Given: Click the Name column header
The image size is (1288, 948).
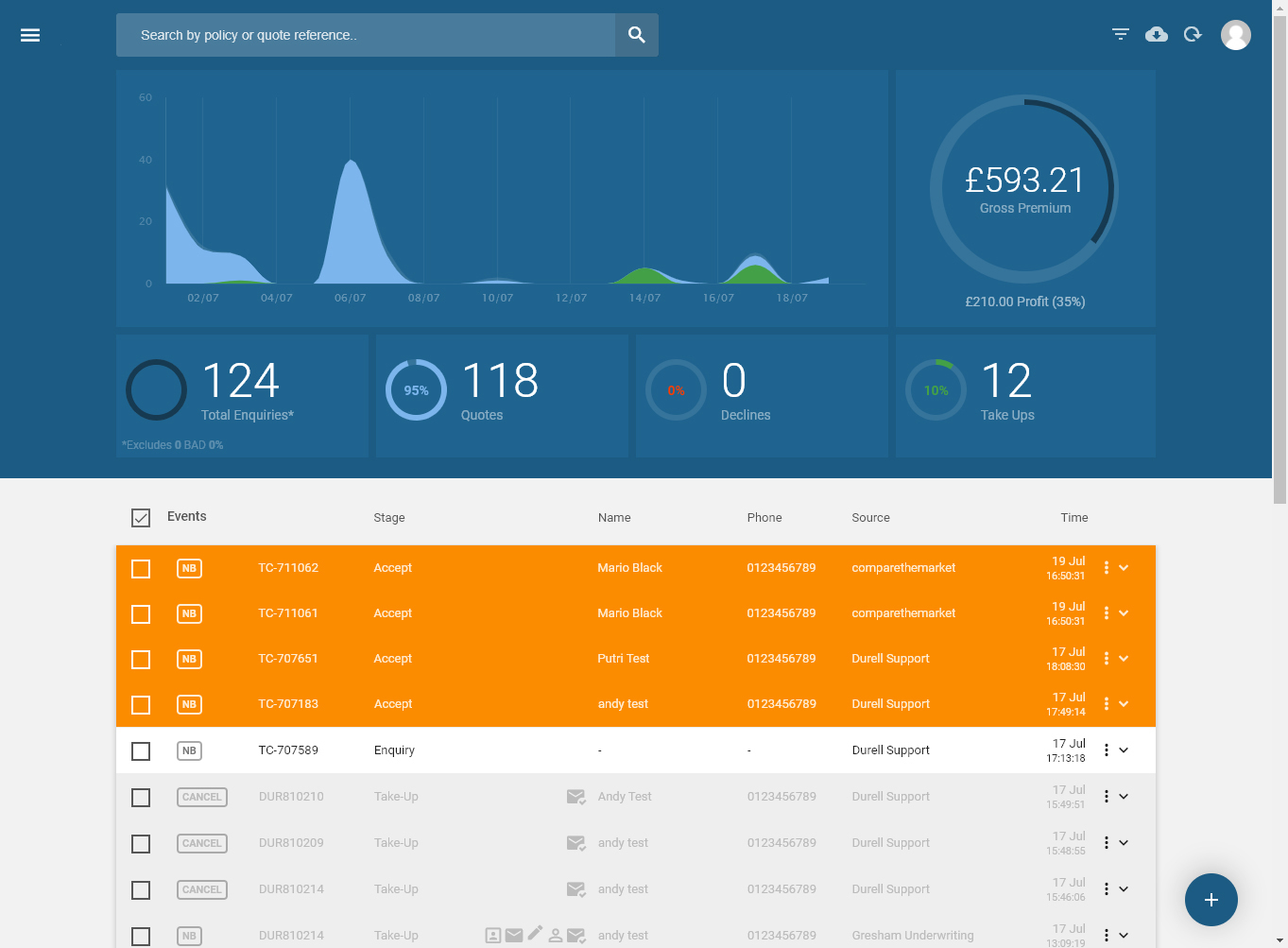Looking at the screenshot, I should 614,518.
